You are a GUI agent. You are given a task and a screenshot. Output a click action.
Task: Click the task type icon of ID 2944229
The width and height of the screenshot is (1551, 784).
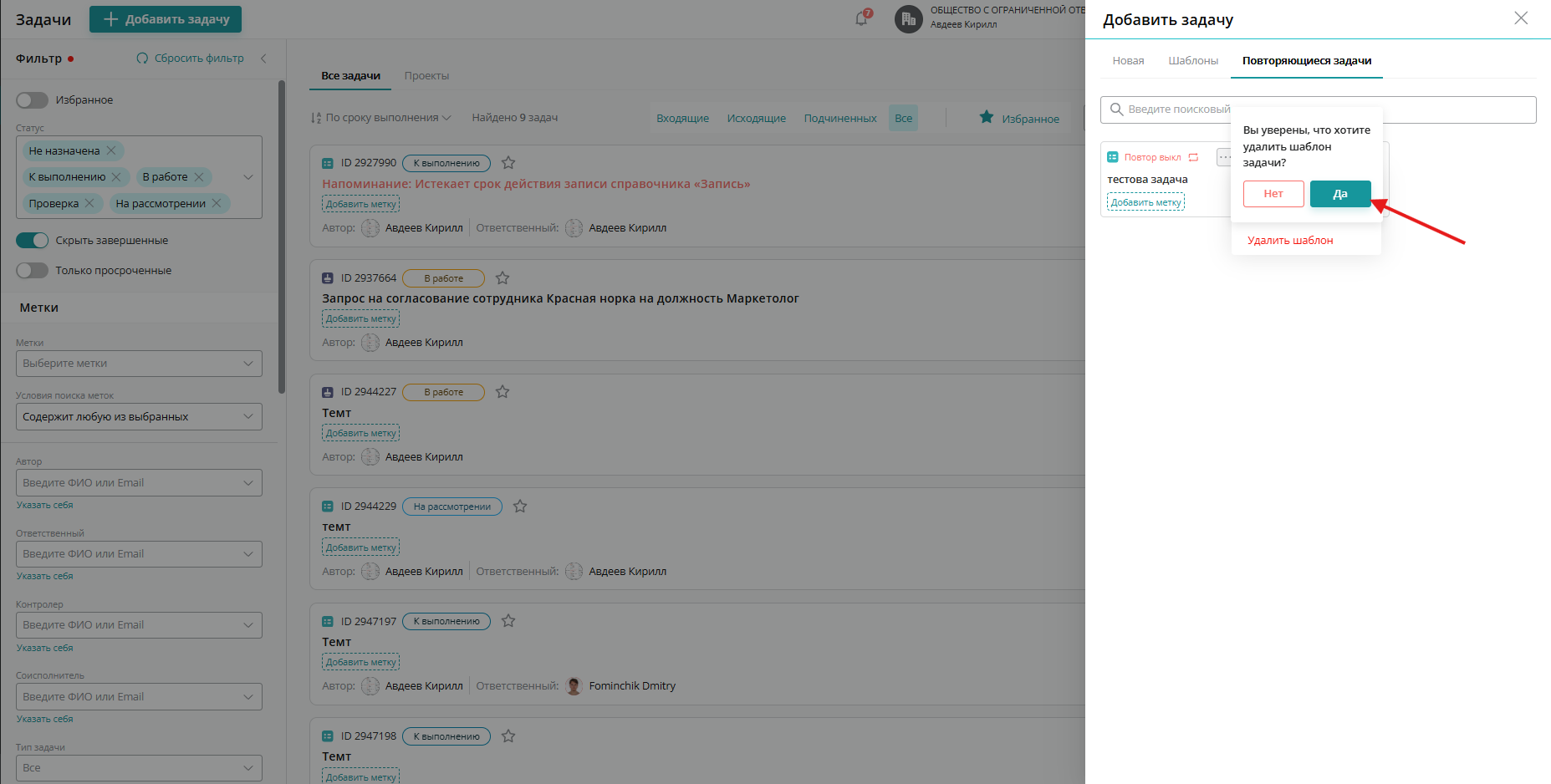tap(328, 507)
